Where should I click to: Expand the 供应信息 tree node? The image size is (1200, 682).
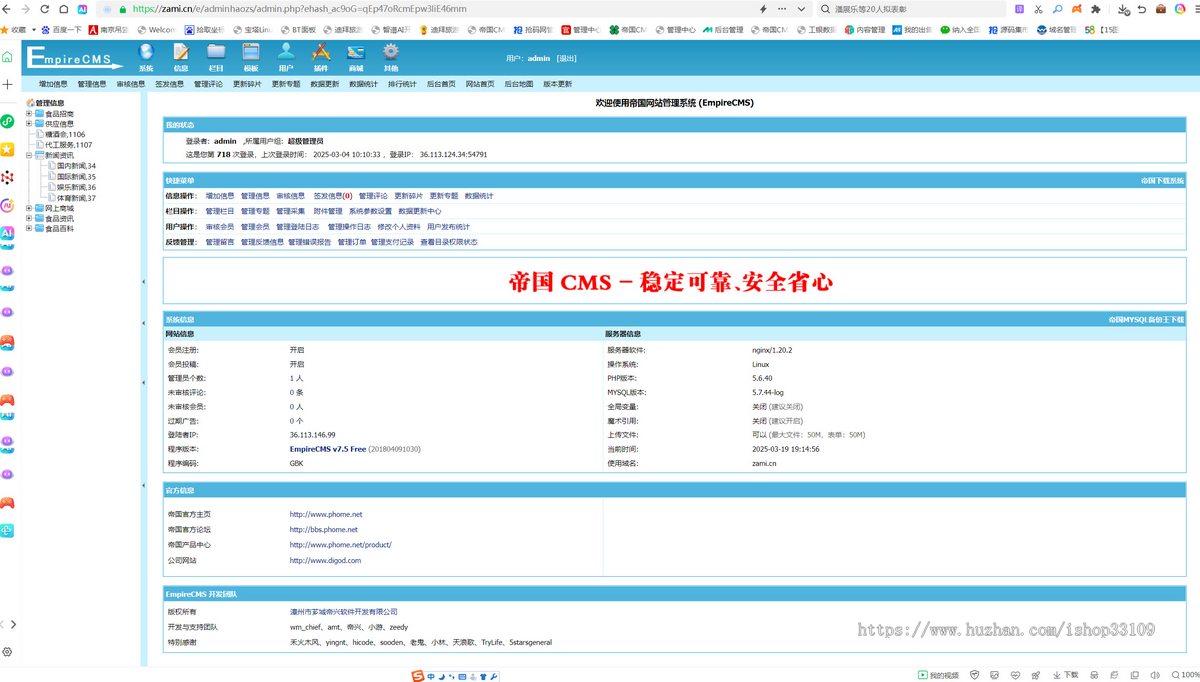tap(29, 124)
